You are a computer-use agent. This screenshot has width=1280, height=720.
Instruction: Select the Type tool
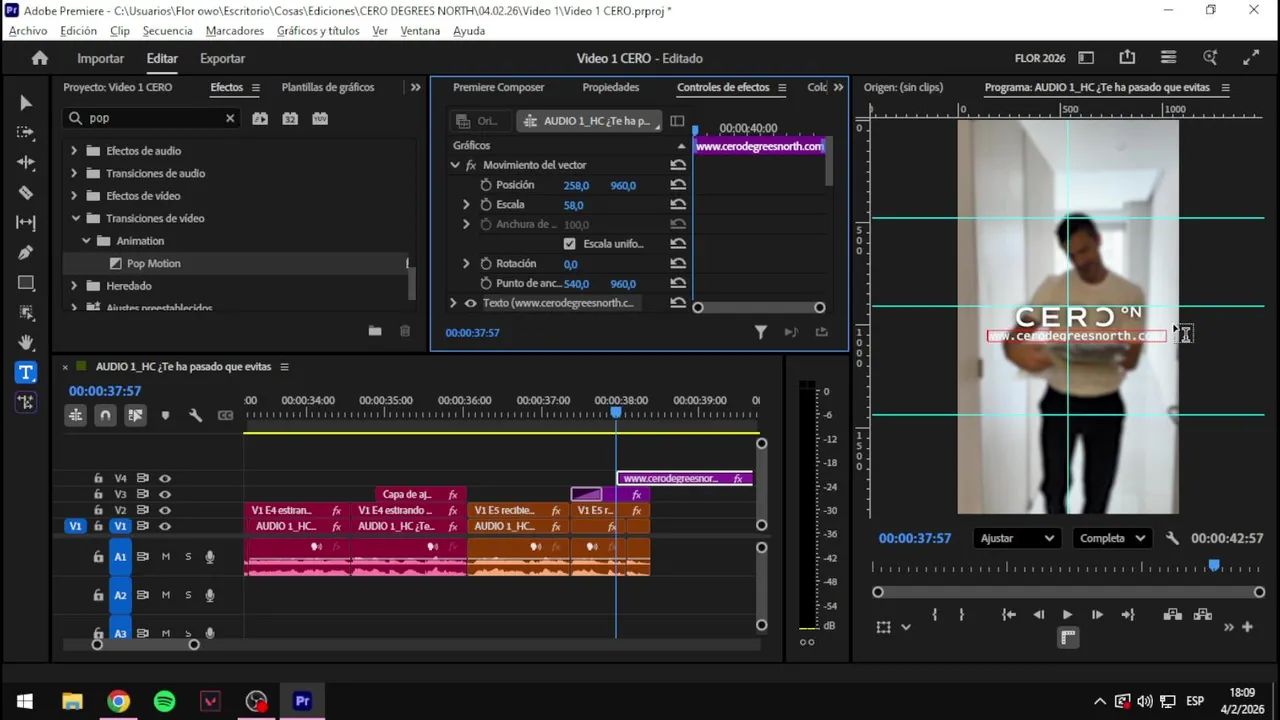pyautogui.click(x=26, y=372)
